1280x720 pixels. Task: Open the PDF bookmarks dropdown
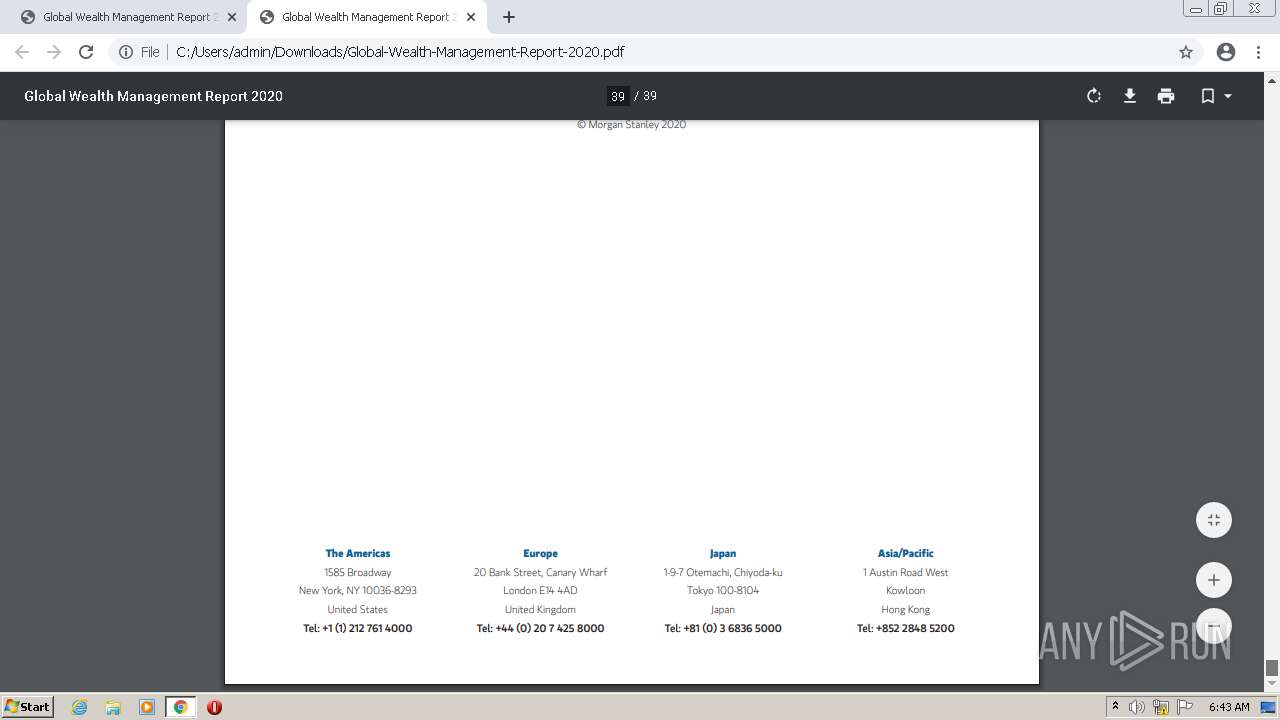(1216, 96)
